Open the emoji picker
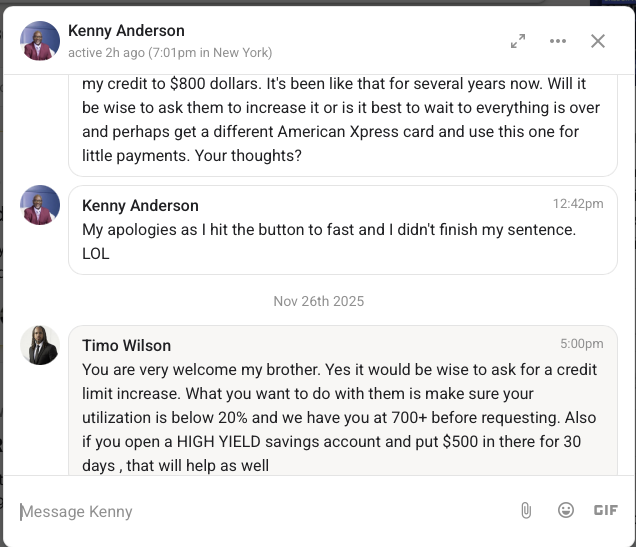 (x=566, y=511)
